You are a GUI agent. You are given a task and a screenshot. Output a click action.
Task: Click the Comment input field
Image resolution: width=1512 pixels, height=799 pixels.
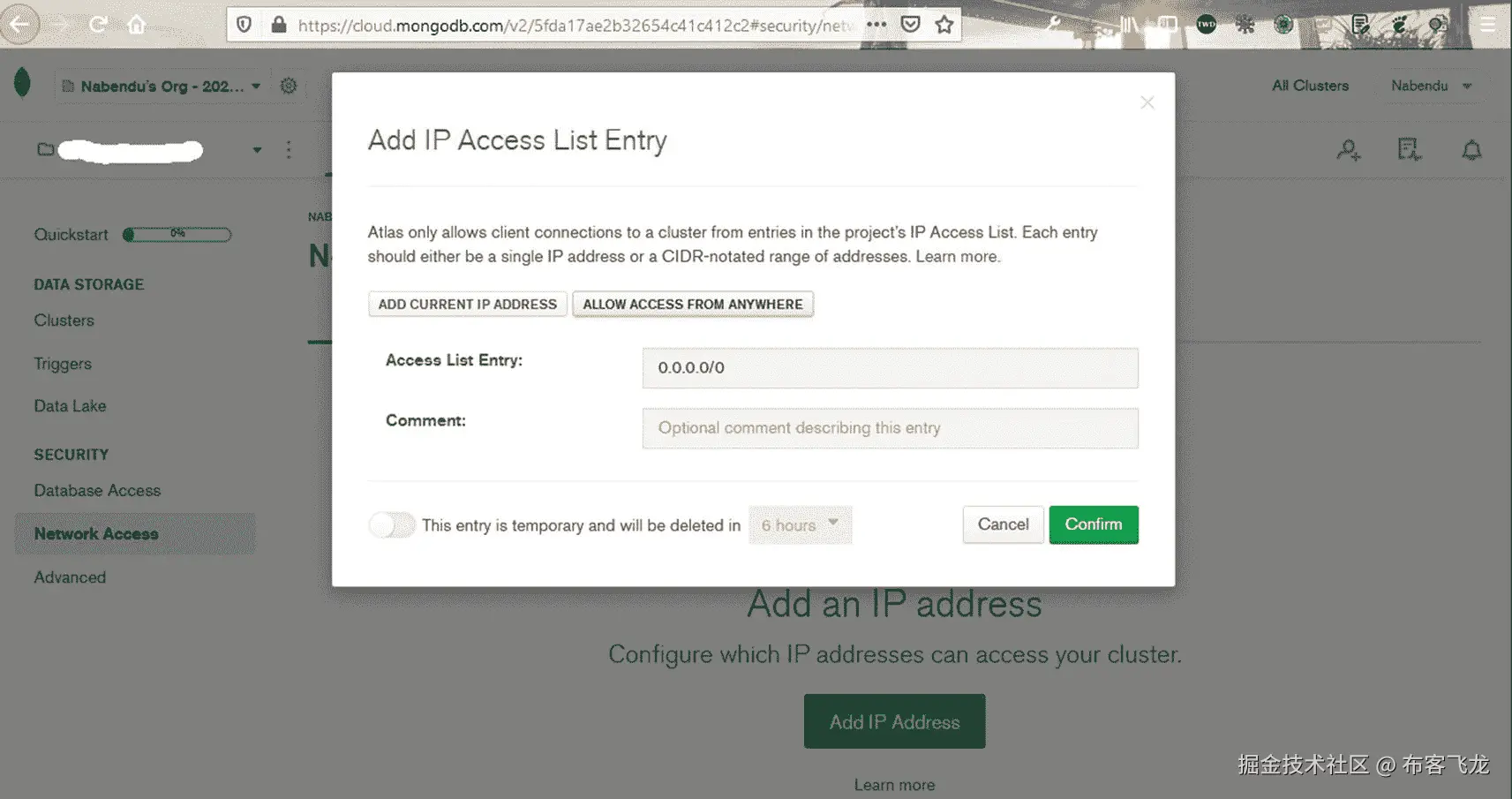tap(891, 428)
